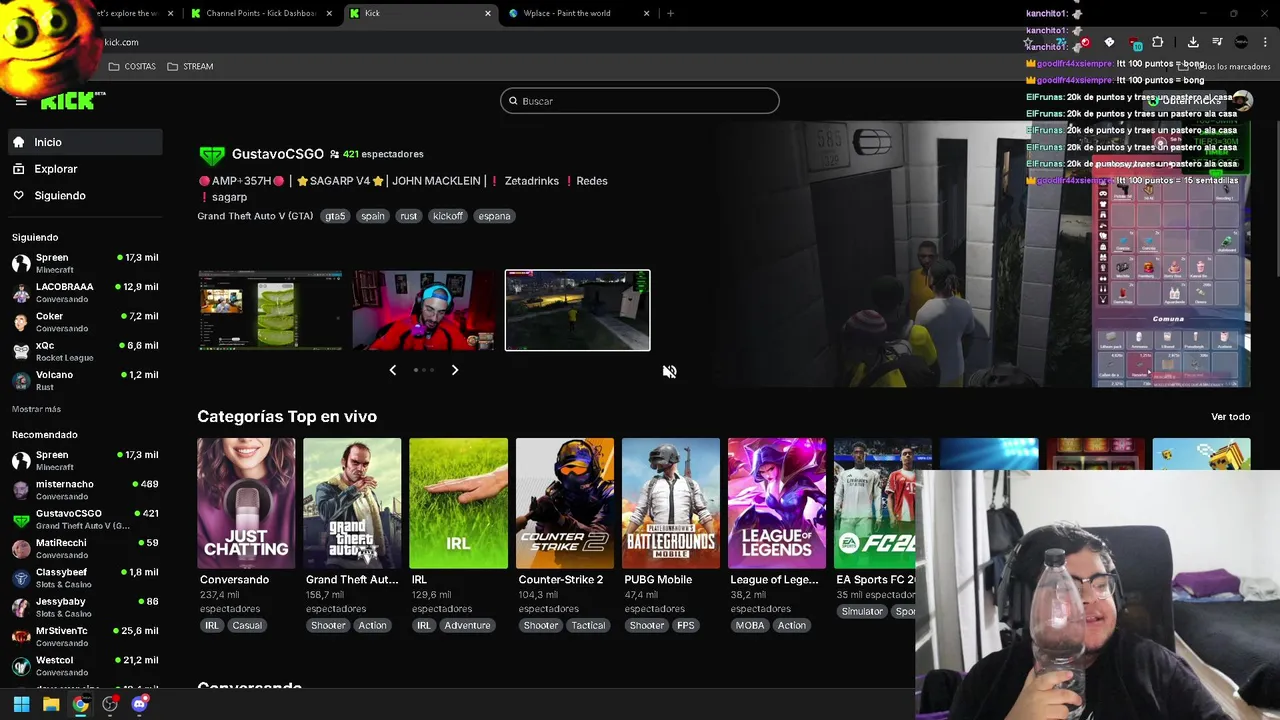Open Westcol recommended channel

pos(85,665)
